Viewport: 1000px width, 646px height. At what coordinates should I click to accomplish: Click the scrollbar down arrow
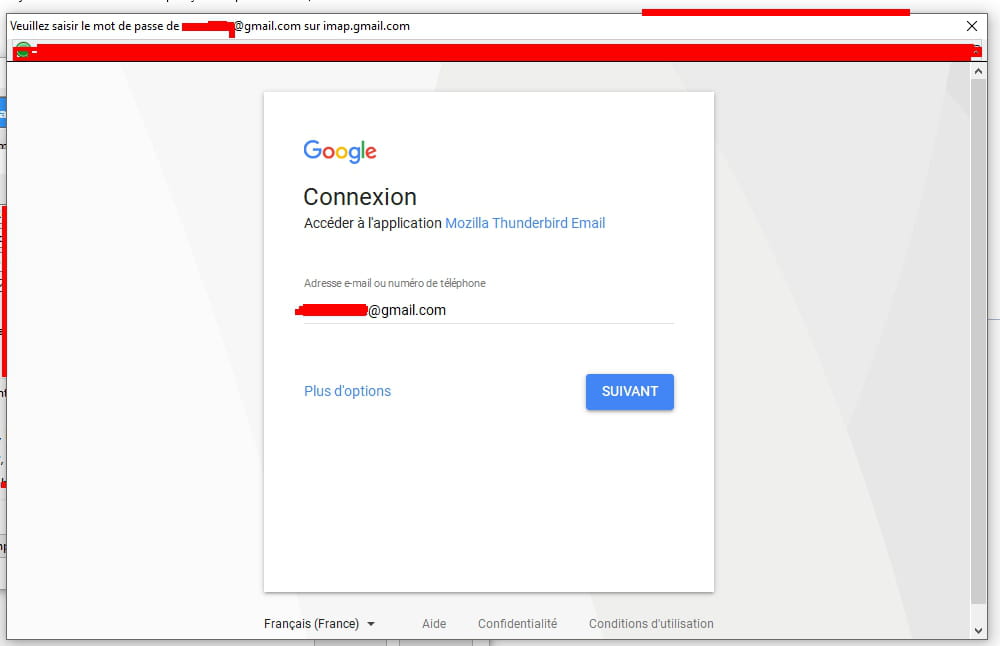coord(978,631)
